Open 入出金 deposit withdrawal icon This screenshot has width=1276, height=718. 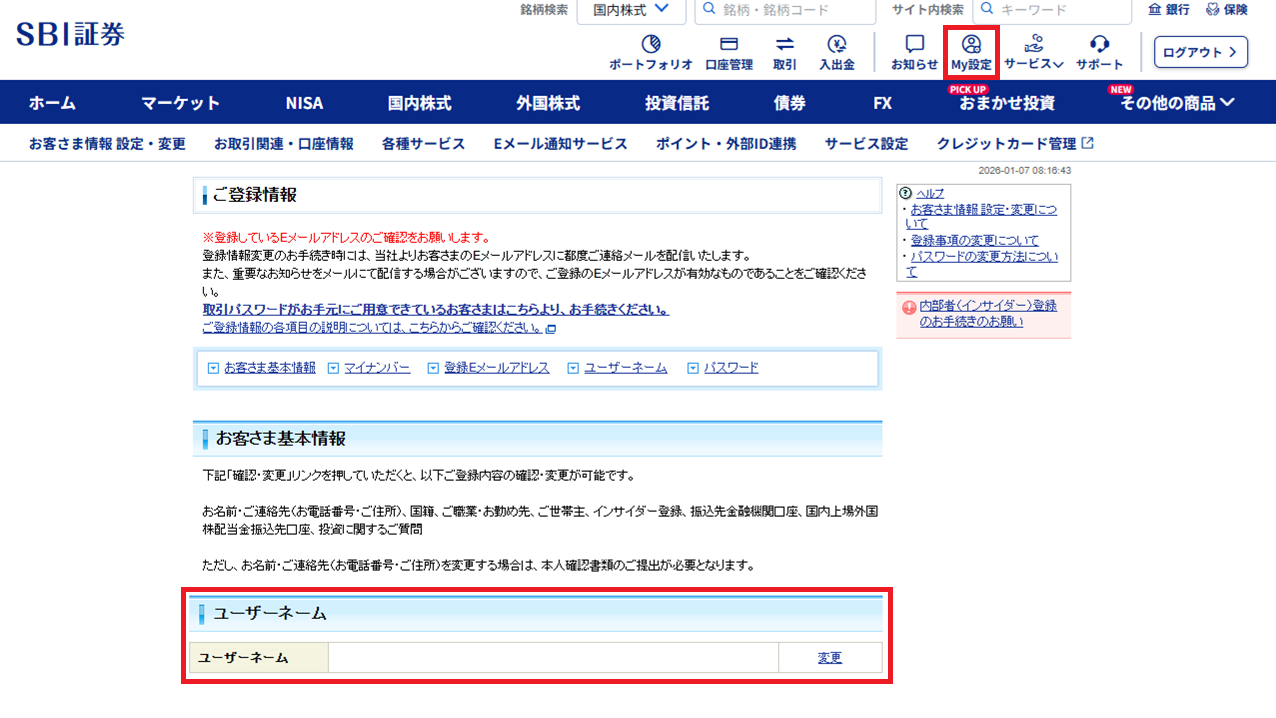pyautogui.click(x=837, y=44)
